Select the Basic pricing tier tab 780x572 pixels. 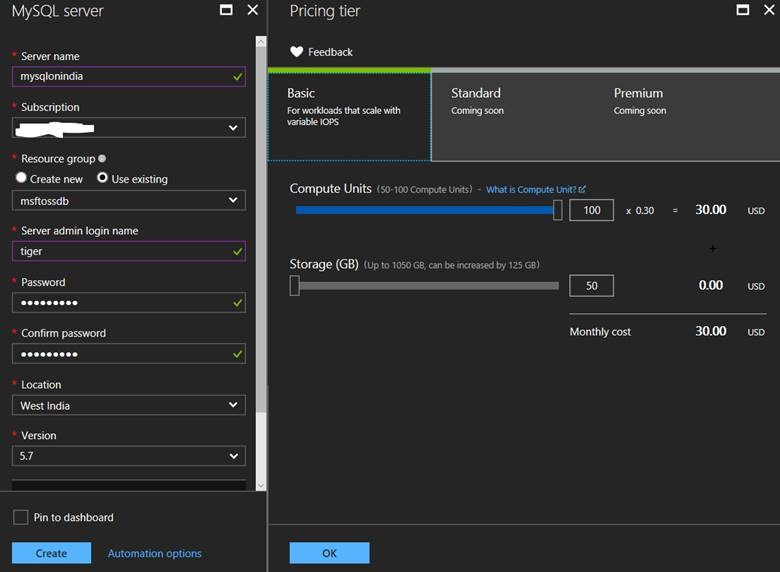point(349,115)
